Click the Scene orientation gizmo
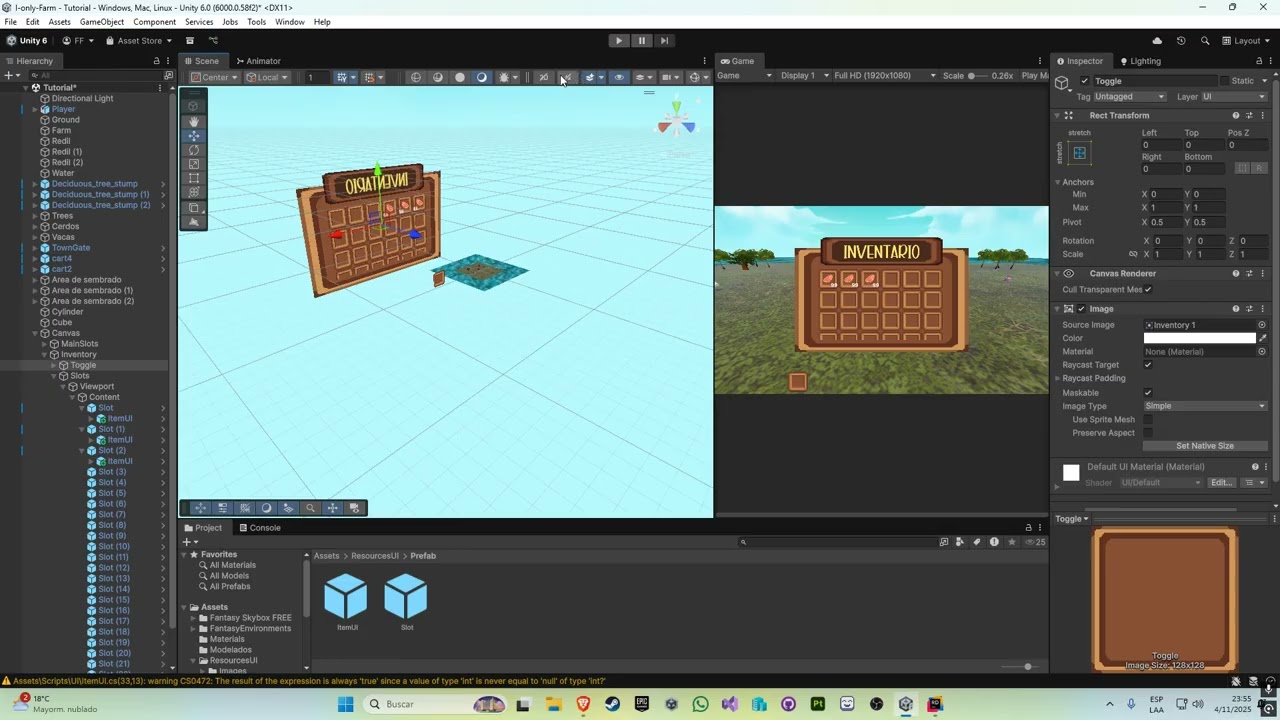Viewport: 1280px width, 720px height. pyautogui.click(x=676, y=119)
